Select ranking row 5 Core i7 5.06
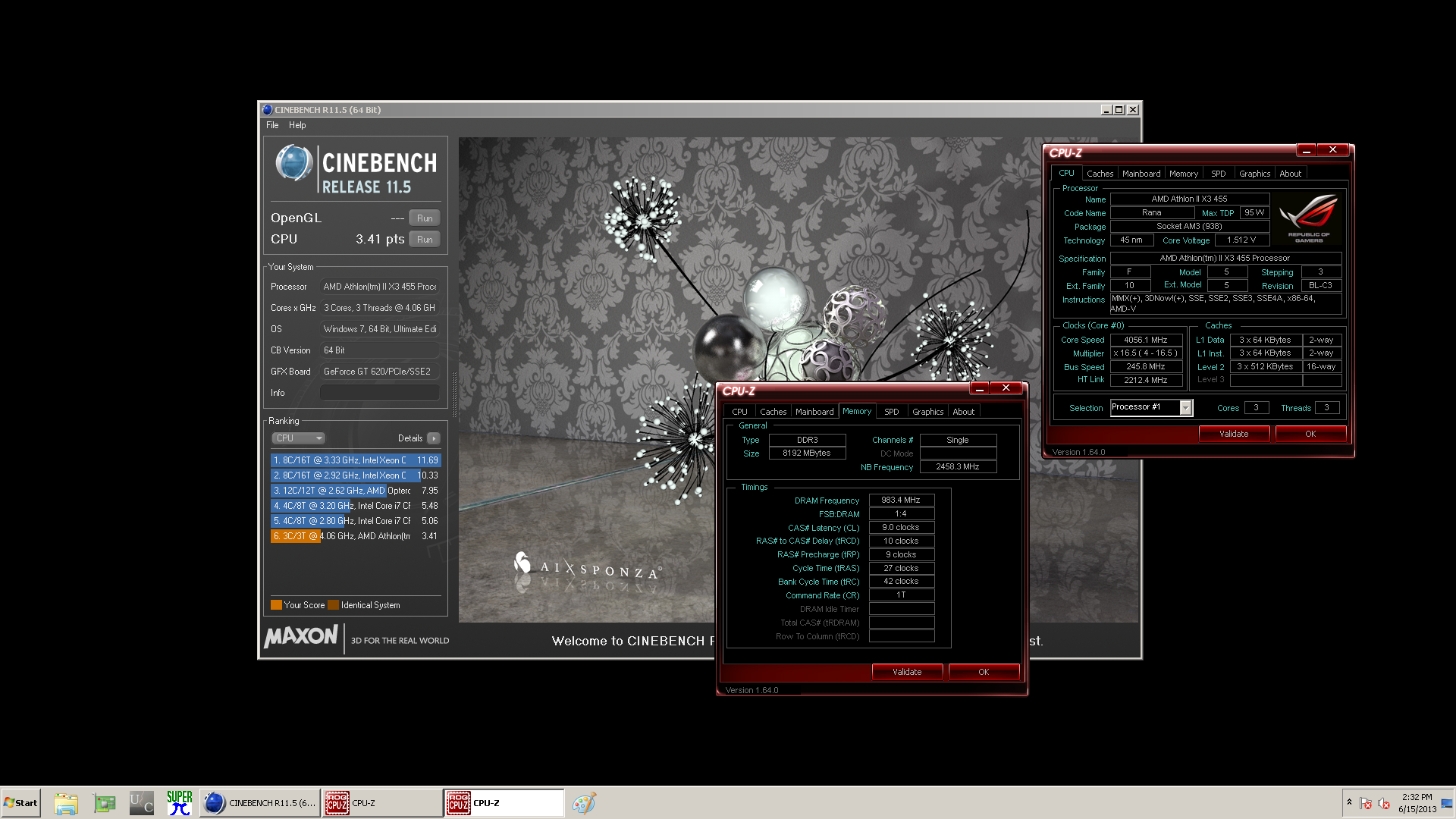 click(356, 521)
